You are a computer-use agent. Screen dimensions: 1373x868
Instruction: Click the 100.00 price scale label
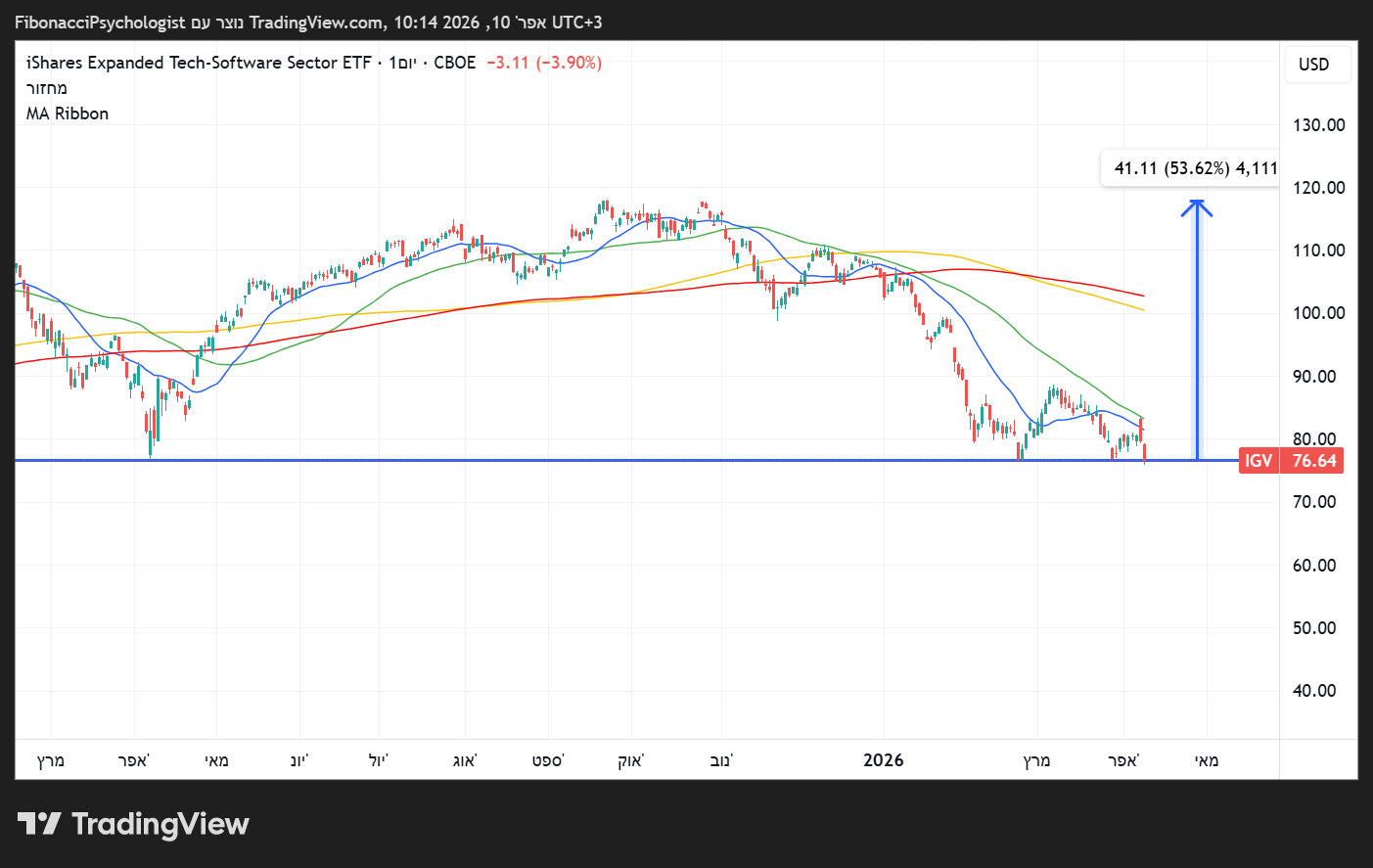1318,313
